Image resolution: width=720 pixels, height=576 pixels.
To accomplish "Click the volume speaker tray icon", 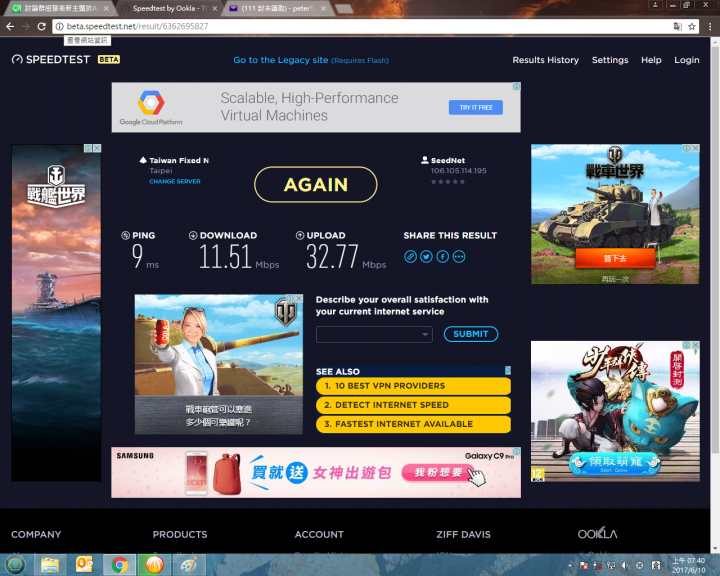I will [x=624, y=565].
